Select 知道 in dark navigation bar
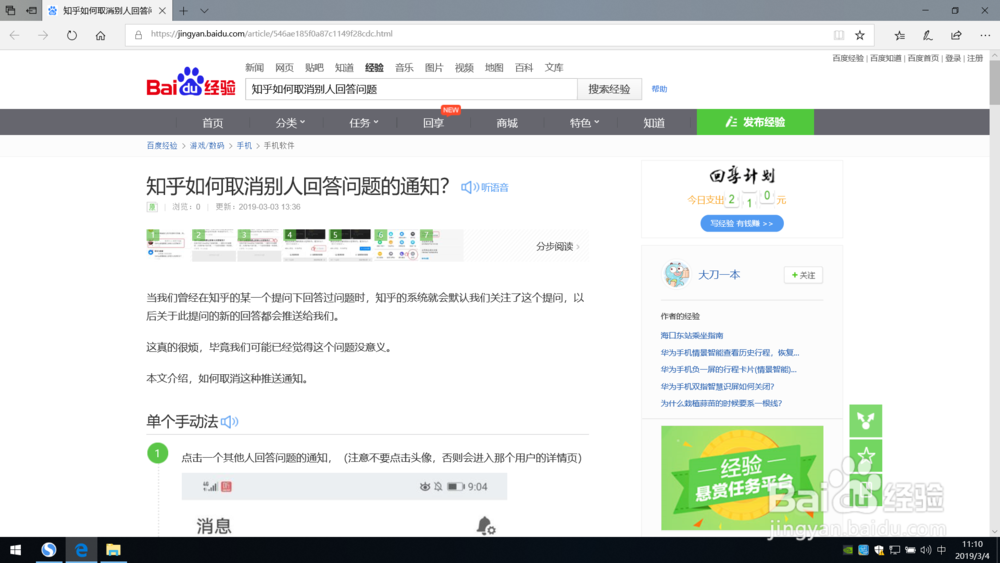The image size is (1000, 563). [654, 122]
